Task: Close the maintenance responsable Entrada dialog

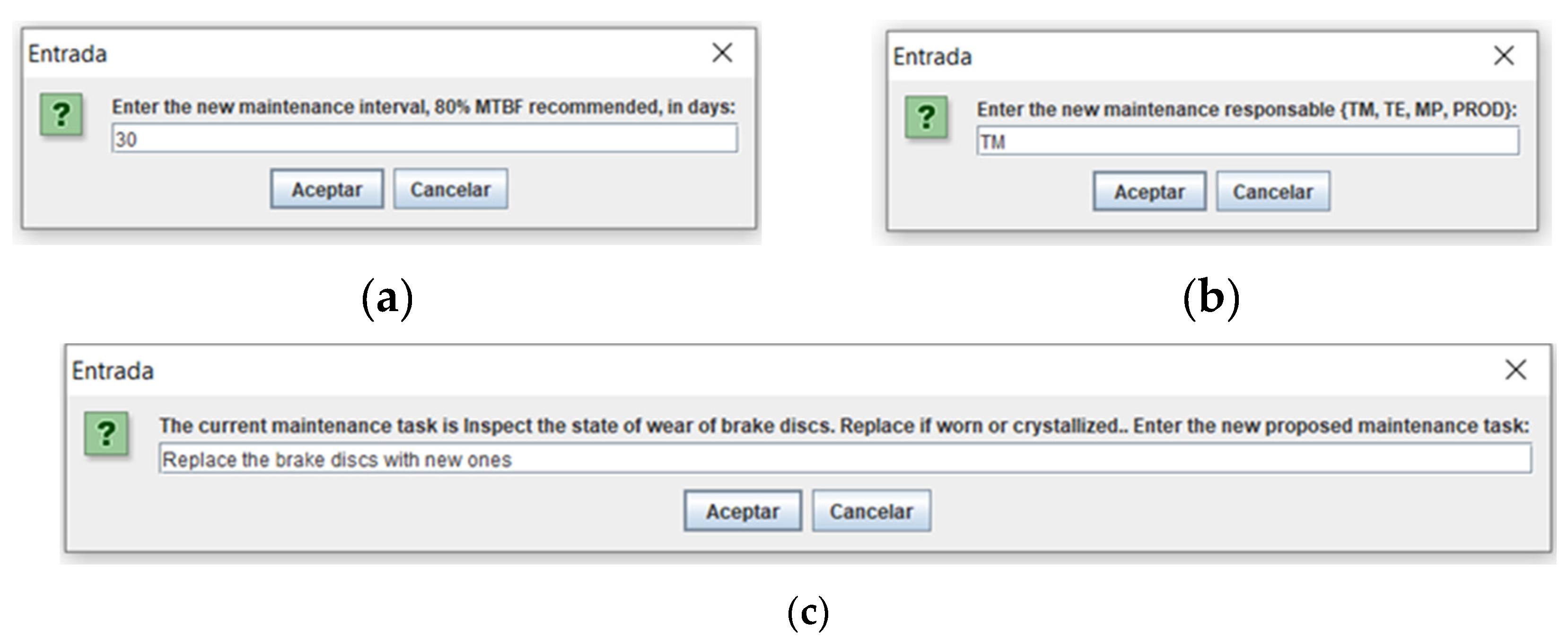Action: 1504,55
